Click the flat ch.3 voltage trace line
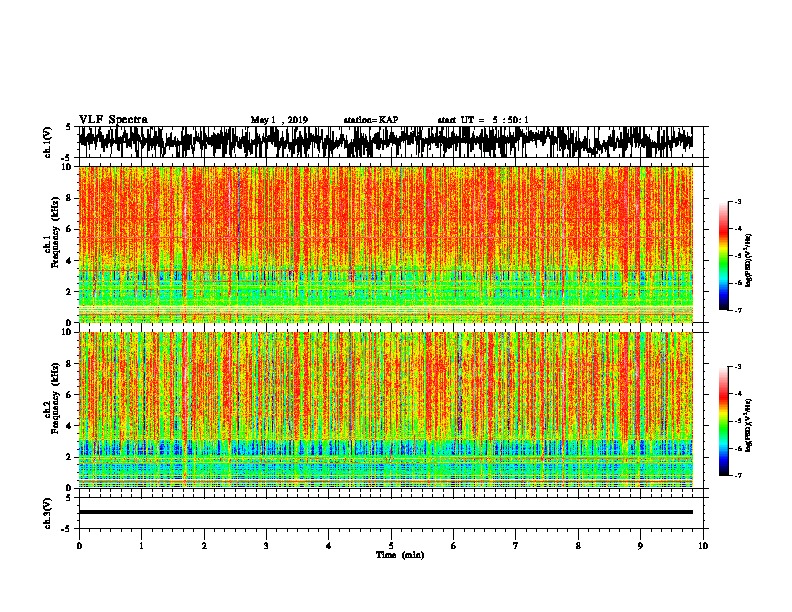The height and width of the screenshot is (612, 792). click(385, 512)
